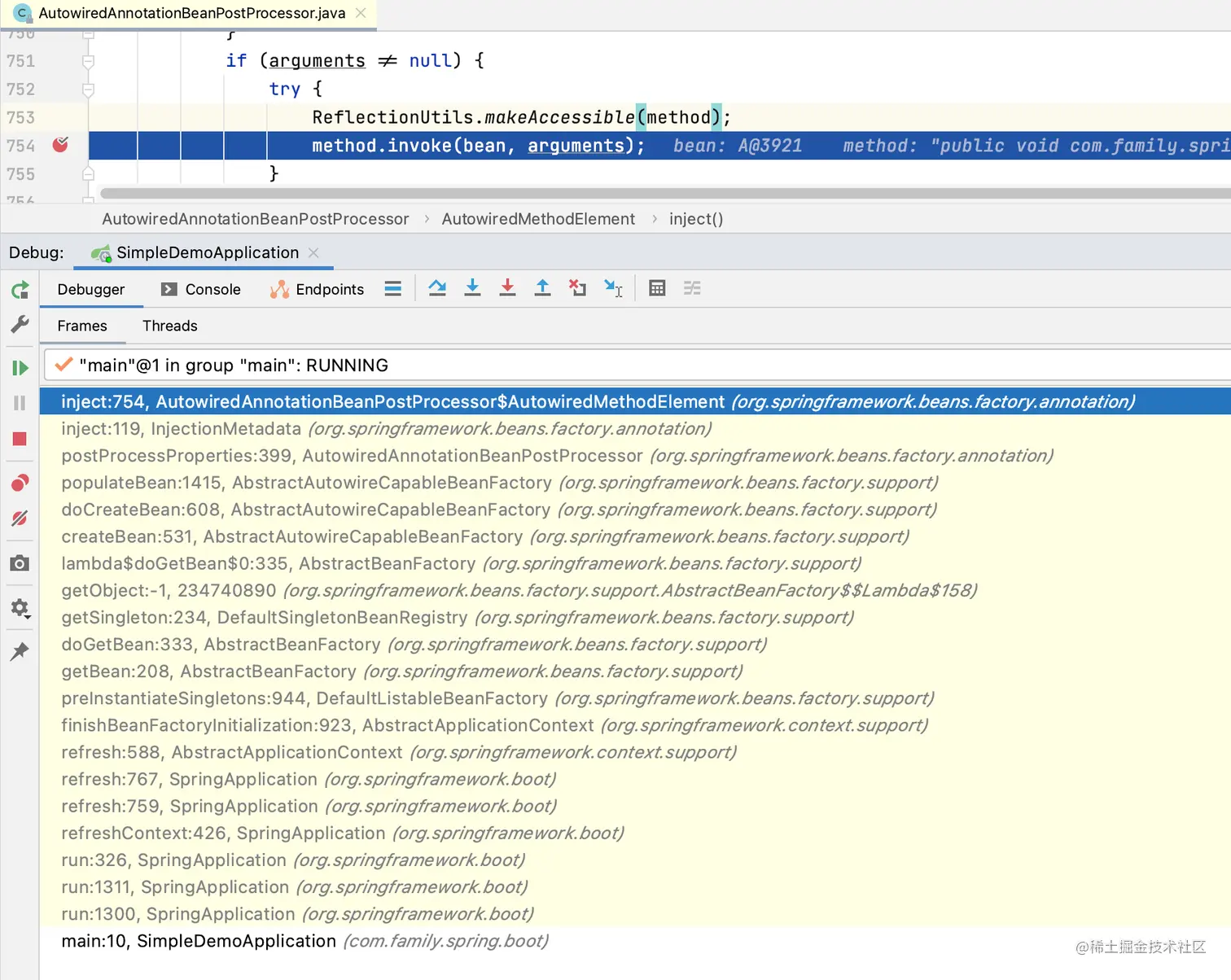Select frame doCreateBean:608
The height and width of the screenshot is (980, 1231).
(x=635, y=510)
